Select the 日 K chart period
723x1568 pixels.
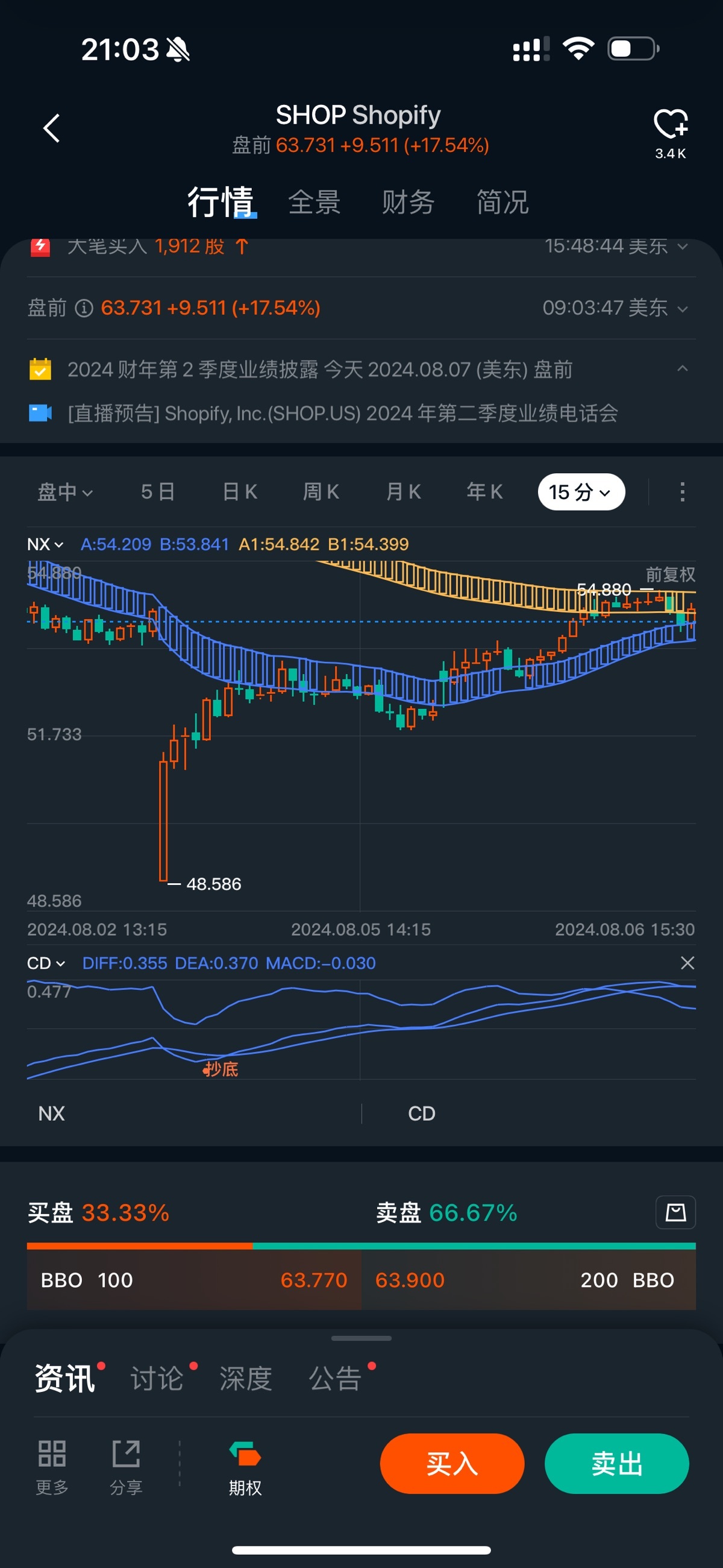tap(240, 492)
